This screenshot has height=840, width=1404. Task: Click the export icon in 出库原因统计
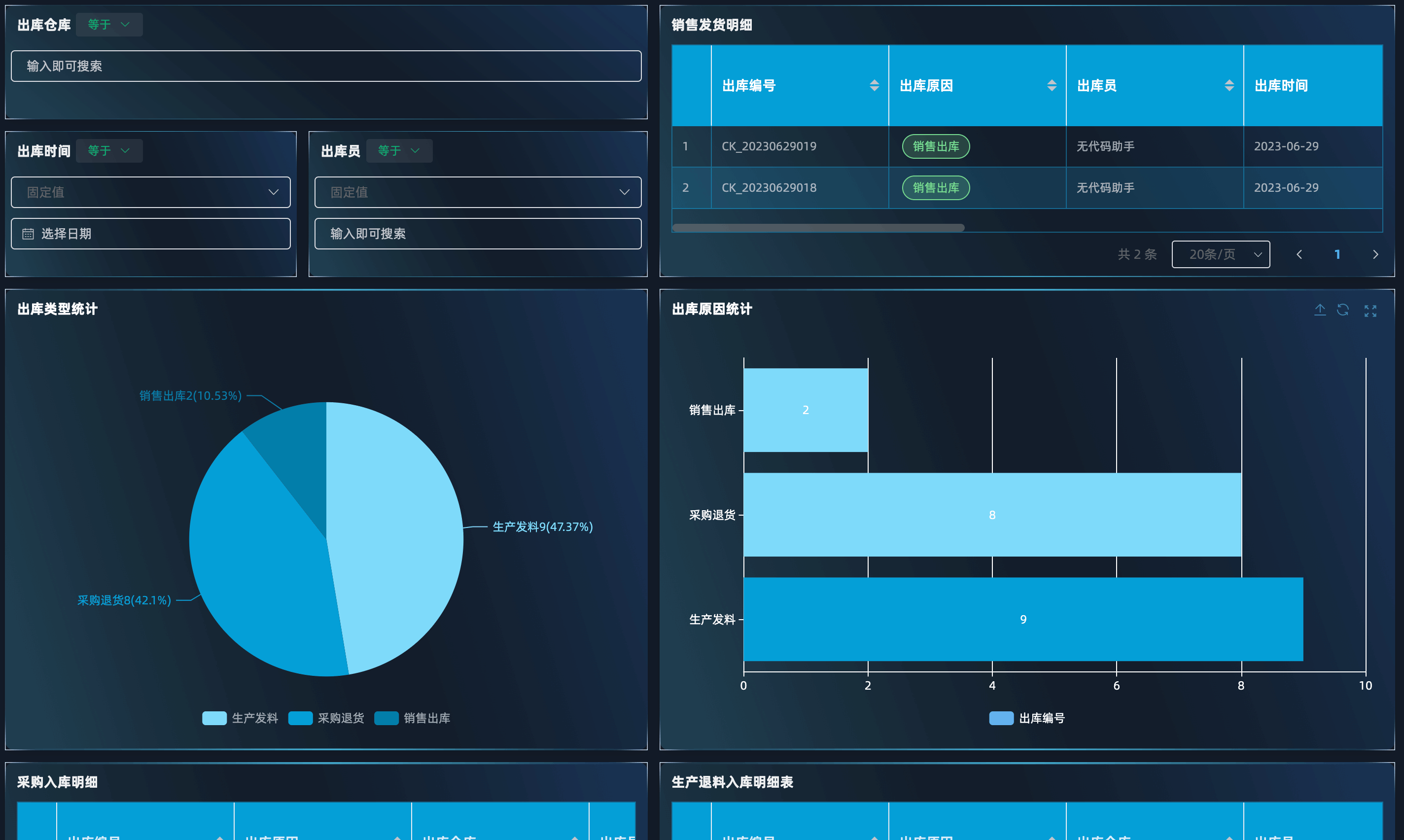click(1320, 310)
